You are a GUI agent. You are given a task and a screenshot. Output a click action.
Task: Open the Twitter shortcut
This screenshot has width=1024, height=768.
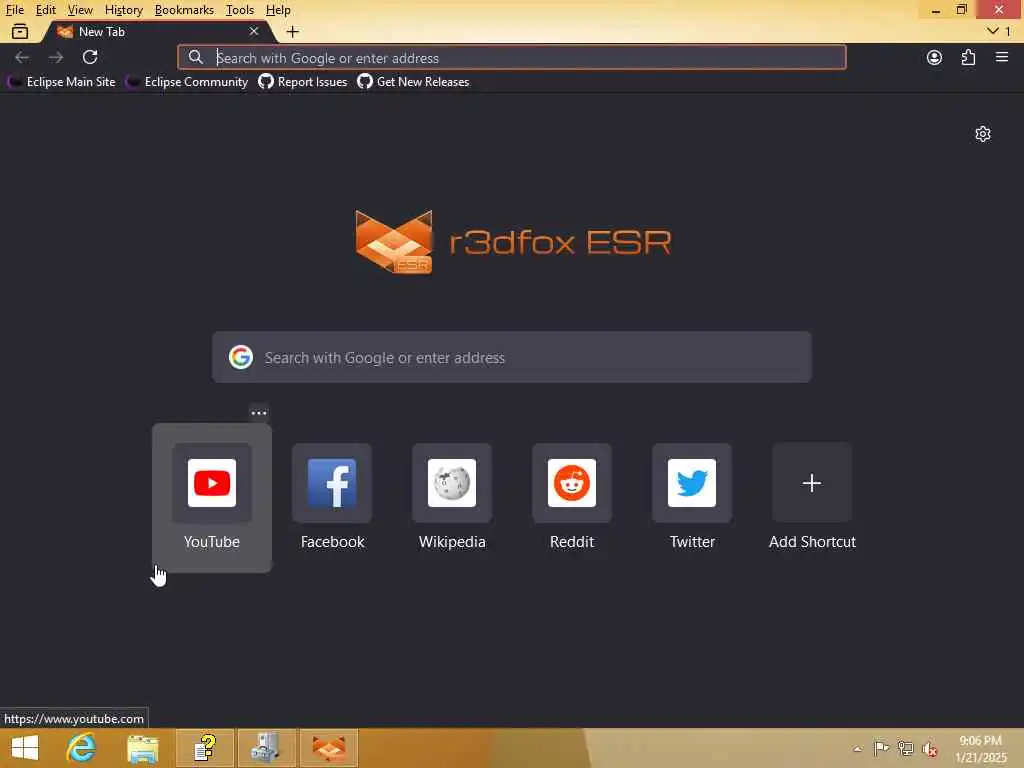[x=692, y=497]
